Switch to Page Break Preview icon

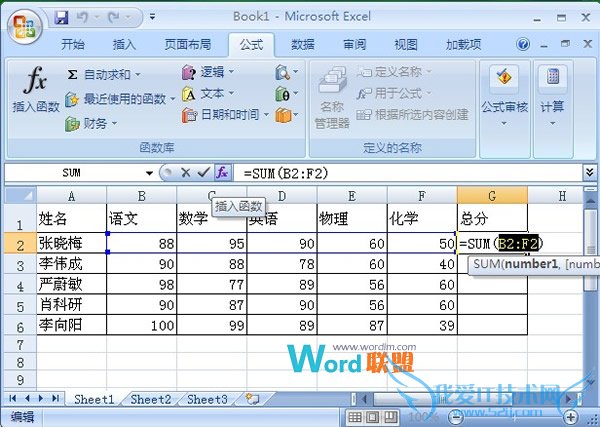[390, 417]
